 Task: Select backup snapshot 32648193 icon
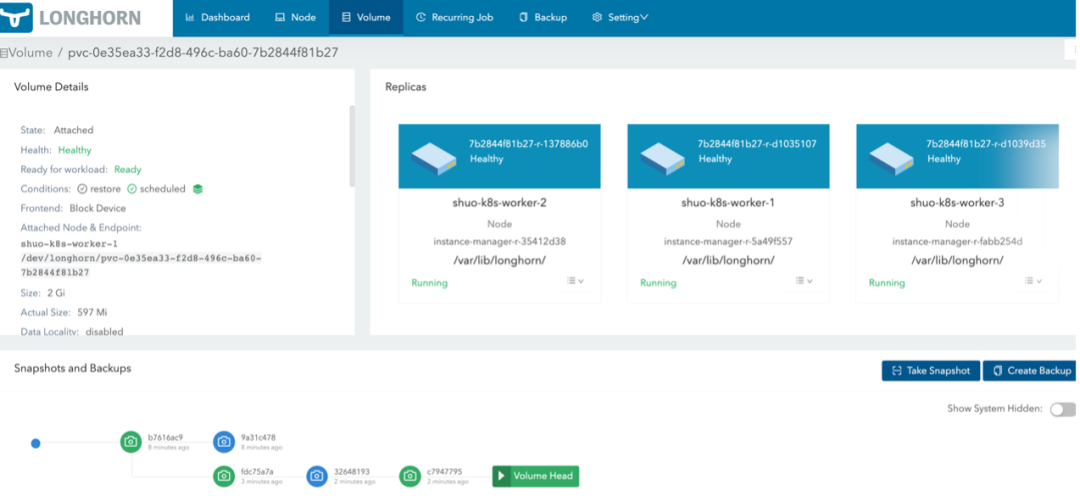[x=317, y=476]
